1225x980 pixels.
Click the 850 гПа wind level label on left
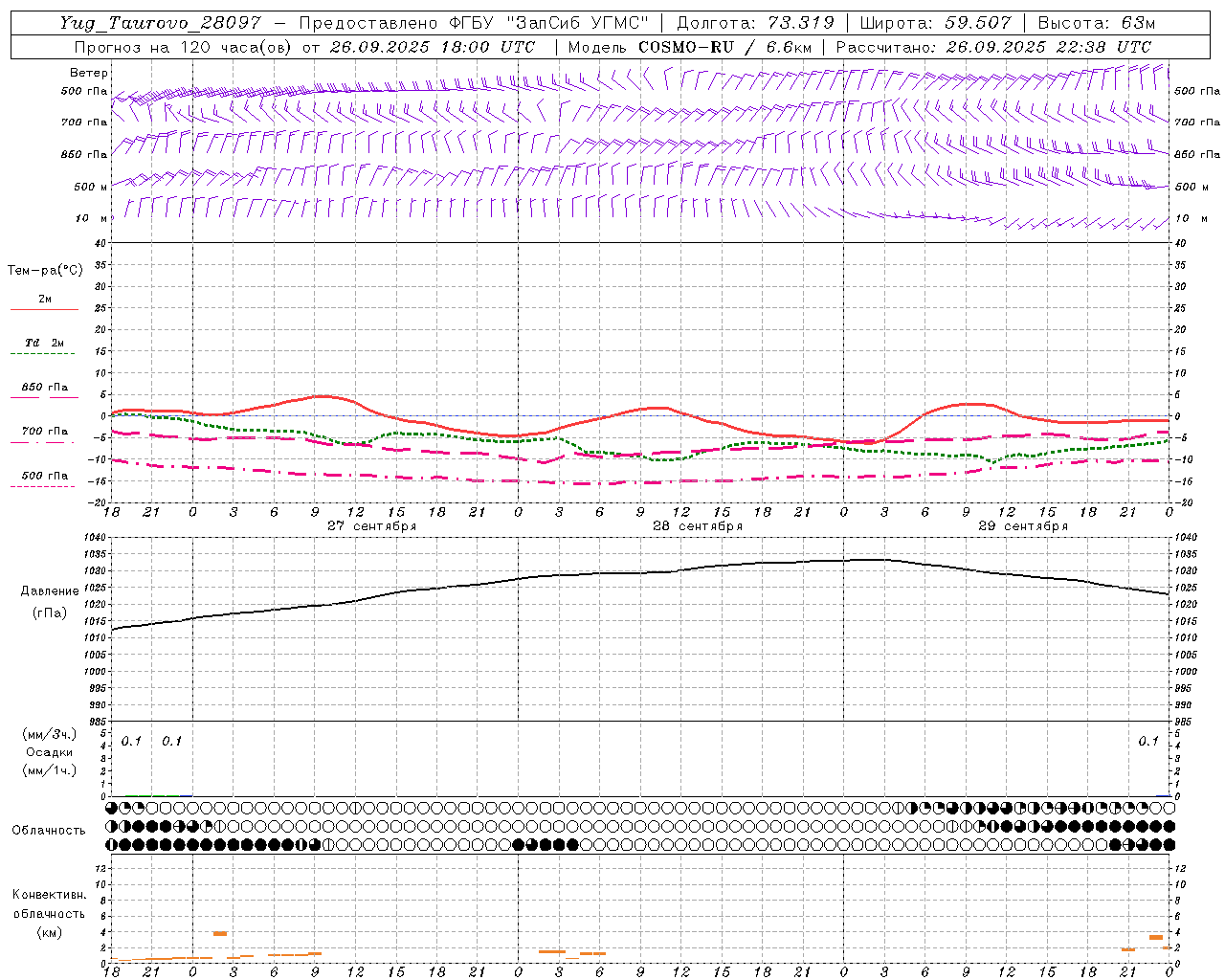(x=84, y=154)
